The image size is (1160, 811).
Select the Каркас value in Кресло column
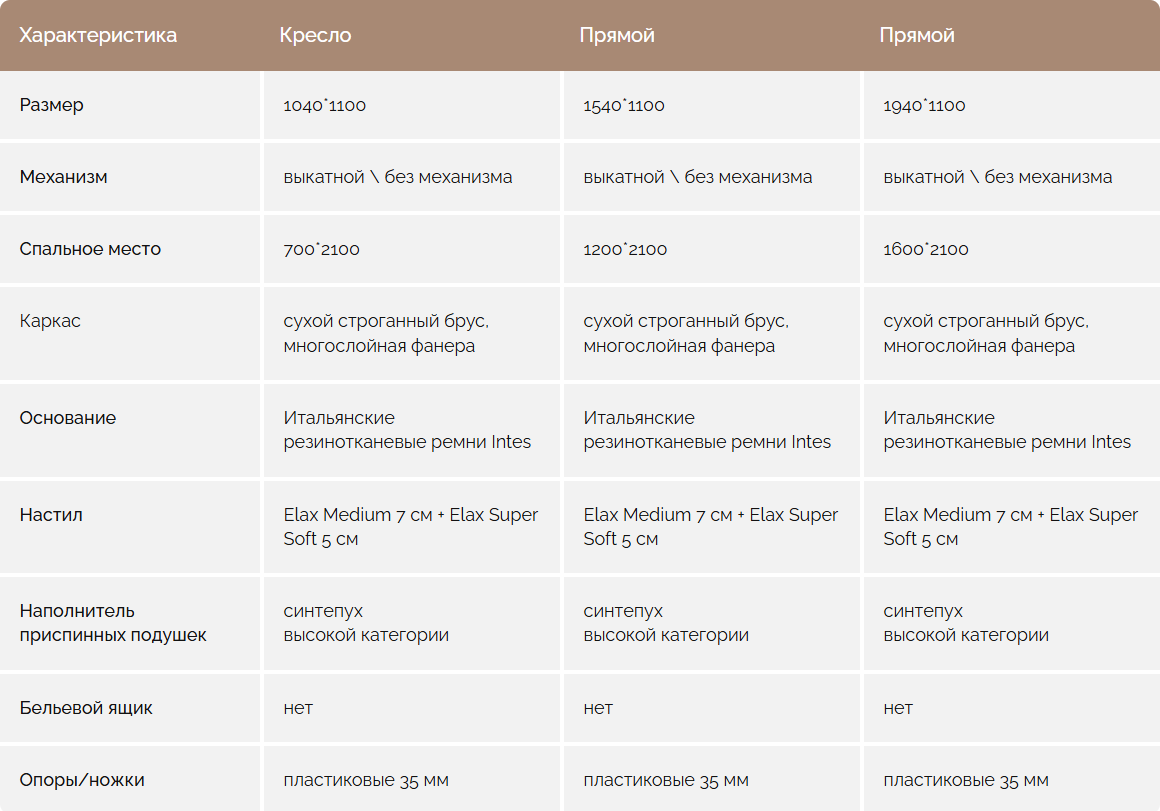pyautogui.click(x=386, y=334)
